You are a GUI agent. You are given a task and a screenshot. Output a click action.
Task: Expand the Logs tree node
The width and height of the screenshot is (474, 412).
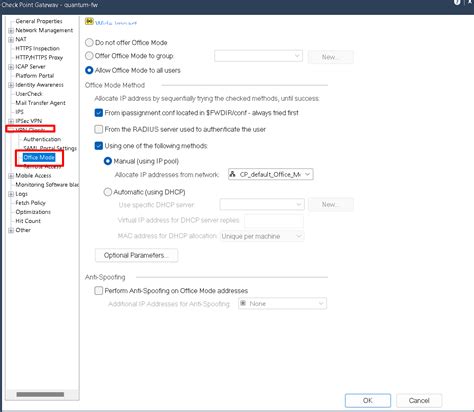pos(11,194)
